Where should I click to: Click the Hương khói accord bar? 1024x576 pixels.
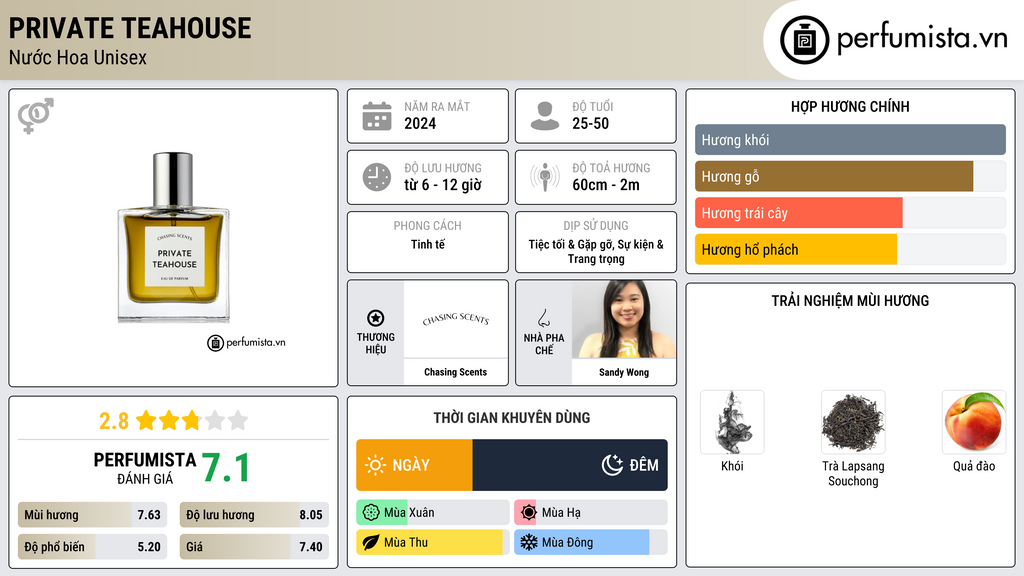click(850, 140)
